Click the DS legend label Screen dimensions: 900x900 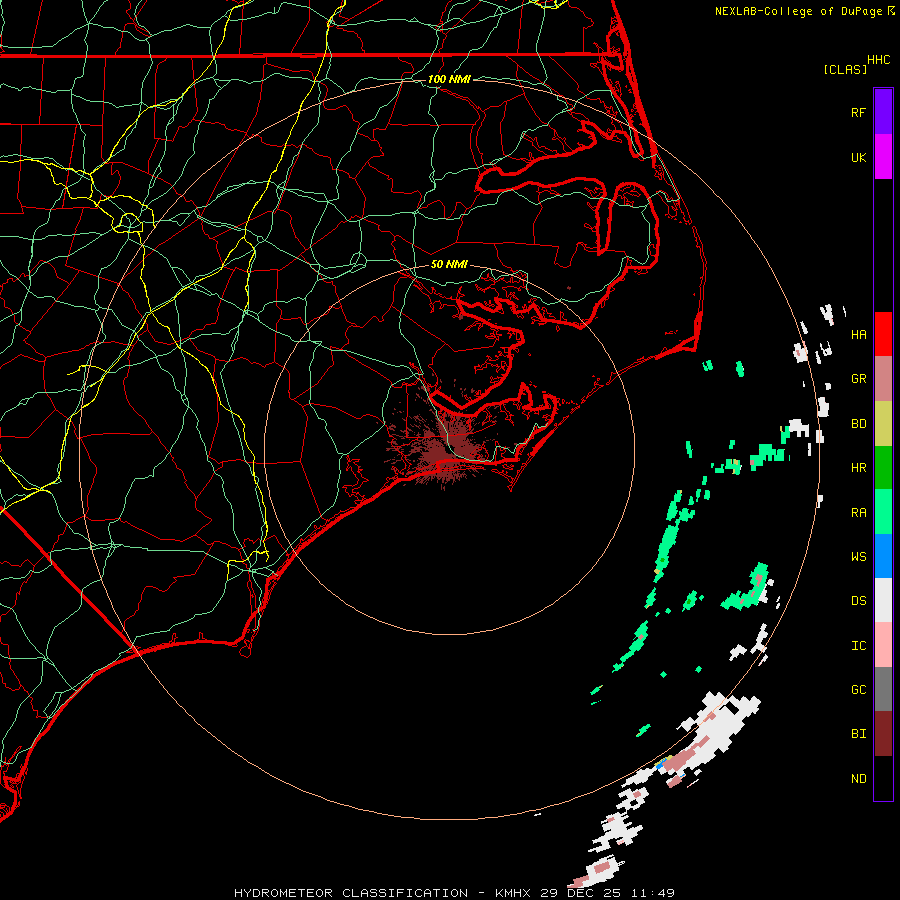(x=858, y=601)
